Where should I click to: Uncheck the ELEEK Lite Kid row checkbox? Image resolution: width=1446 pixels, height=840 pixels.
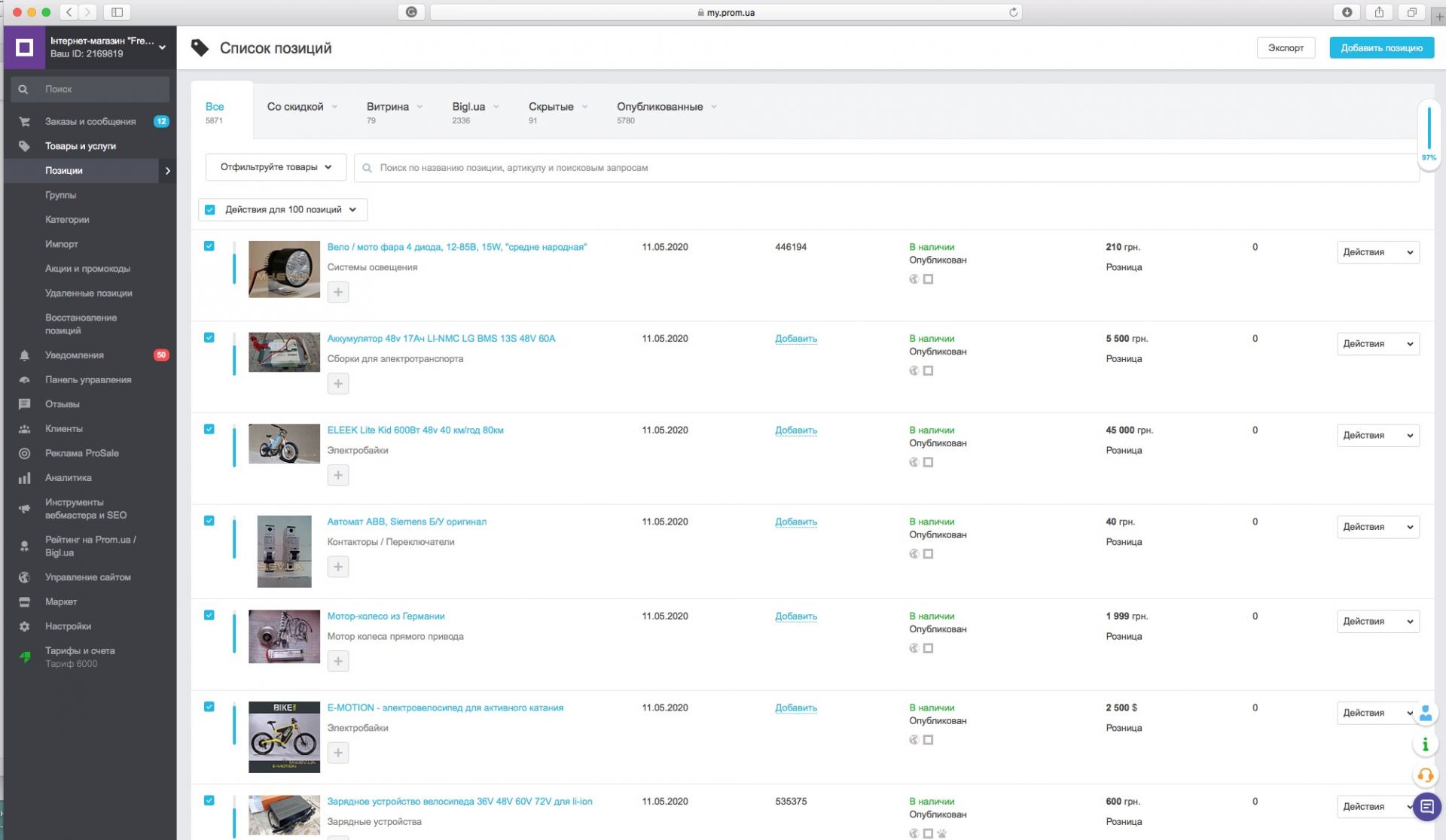[209, 429]
